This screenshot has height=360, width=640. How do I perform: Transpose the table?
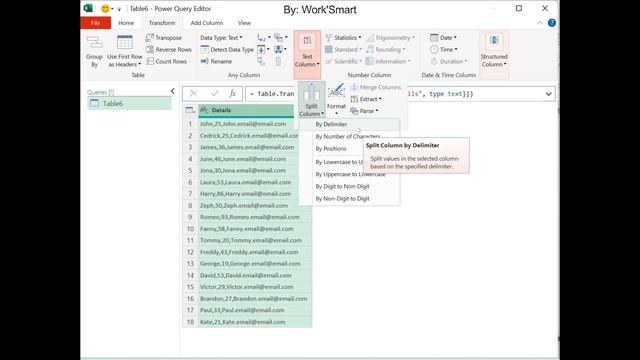point(164,38)
